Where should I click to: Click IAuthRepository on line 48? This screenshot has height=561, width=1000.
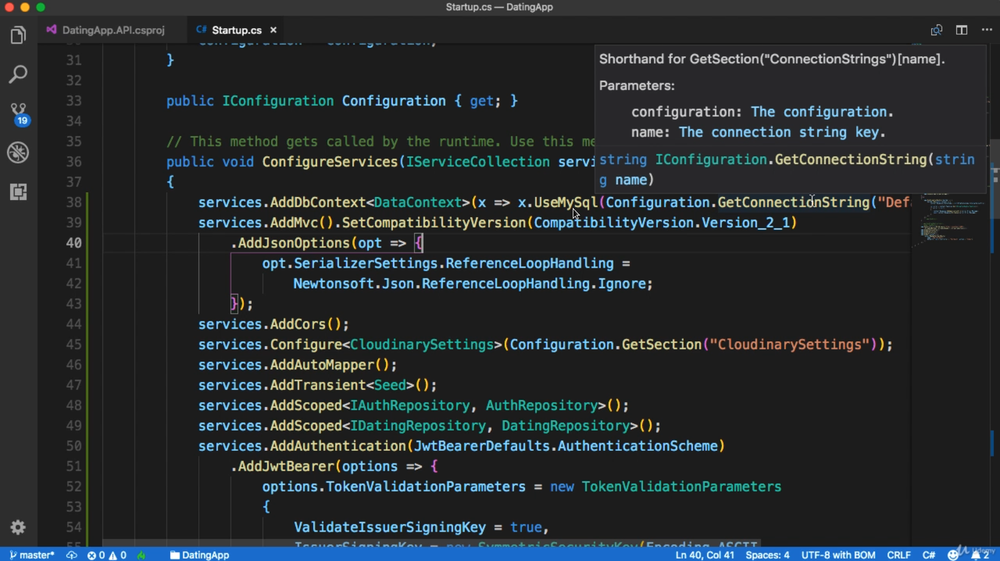click(x=410, y=405)
